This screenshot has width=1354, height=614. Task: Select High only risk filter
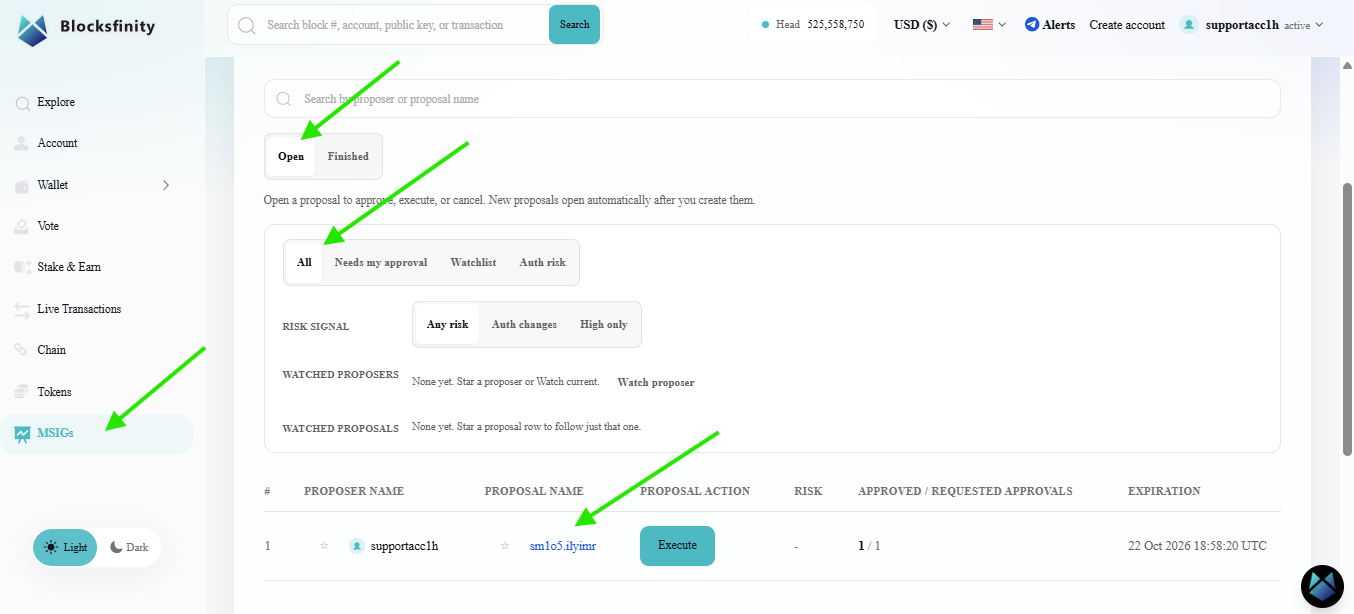(604, 324)
